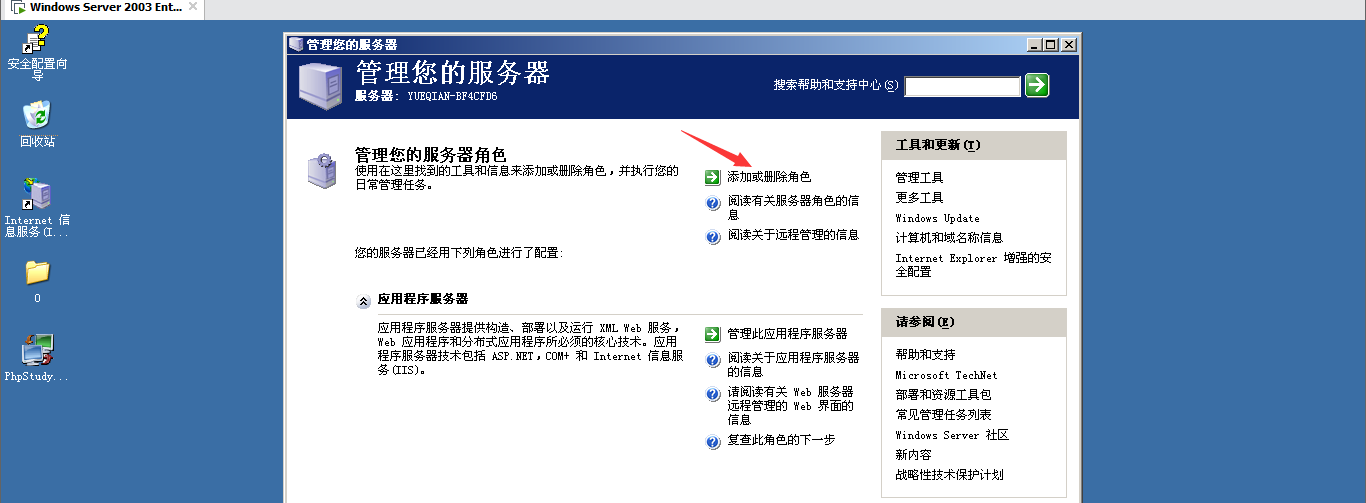Open the 常见管理任务列表 link
The height and width of the screenshot is (503, 1366).
[943, 415]
